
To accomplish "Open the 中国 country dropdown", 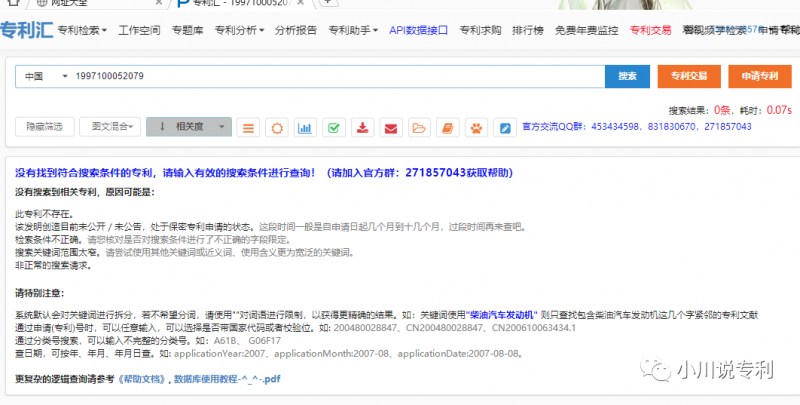I will tap(46, 77).
